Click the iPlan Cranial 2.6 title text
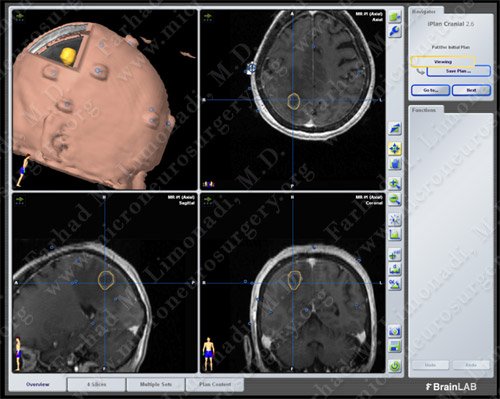 [x=451, y=24]
